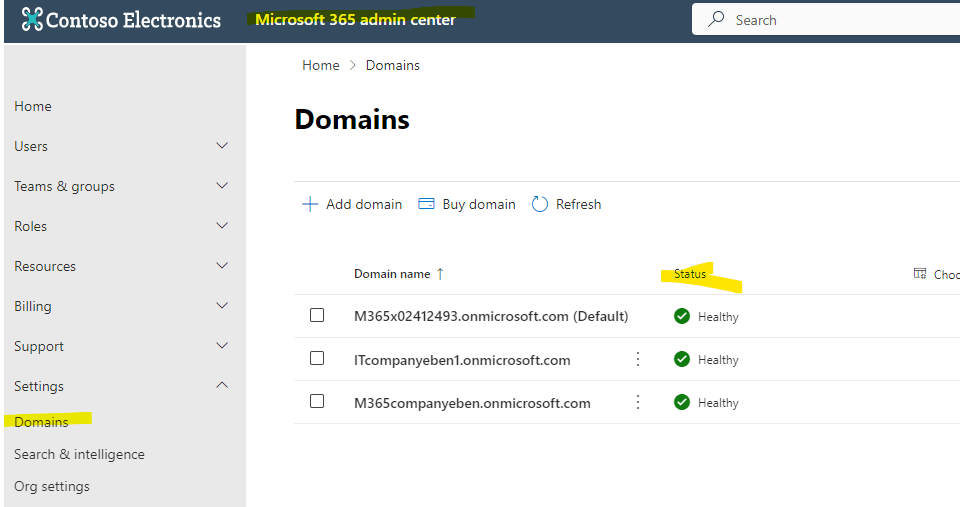This screenshot has height=507, width=960.
Task: Check the box for M365companyeben.onmicrosoft.com
Action: pyautogui.click(x=317, y=401)
